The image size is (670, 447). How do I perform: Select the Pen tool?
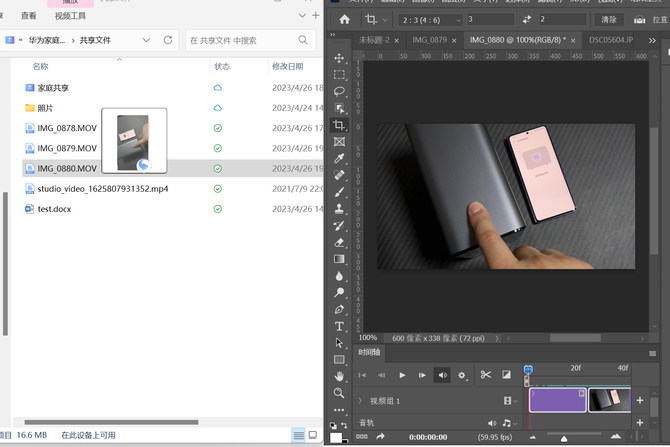tap(340, 309)
